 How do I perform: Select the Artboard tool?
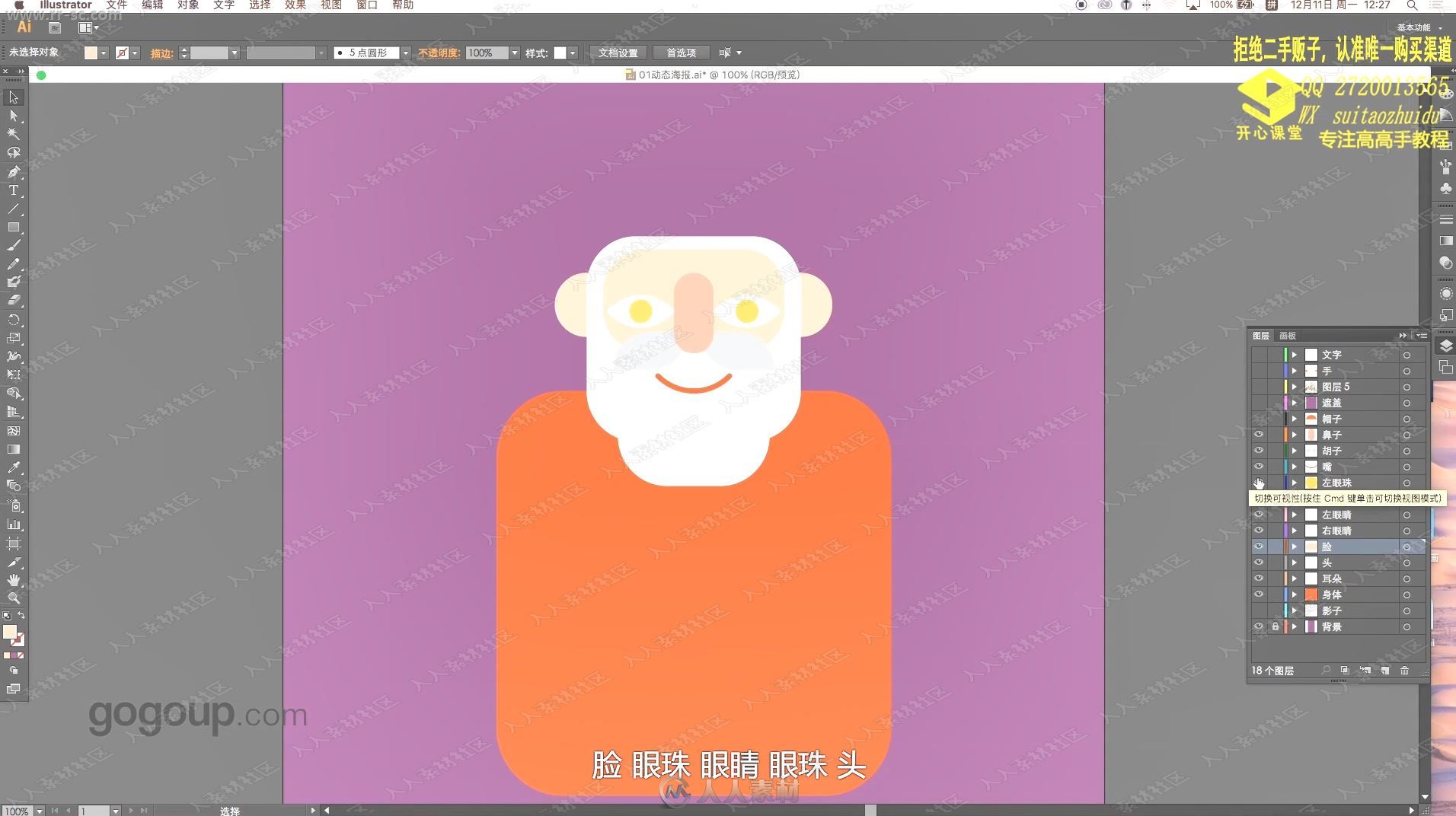[x=13, y=543]
